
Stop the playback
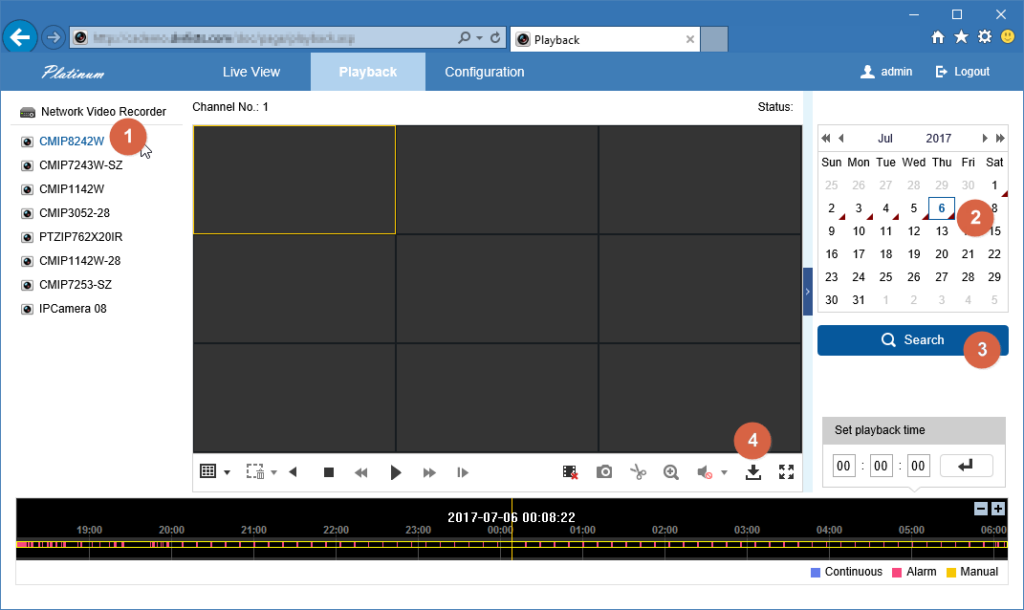pyautogui.click(x=328, y=472)
